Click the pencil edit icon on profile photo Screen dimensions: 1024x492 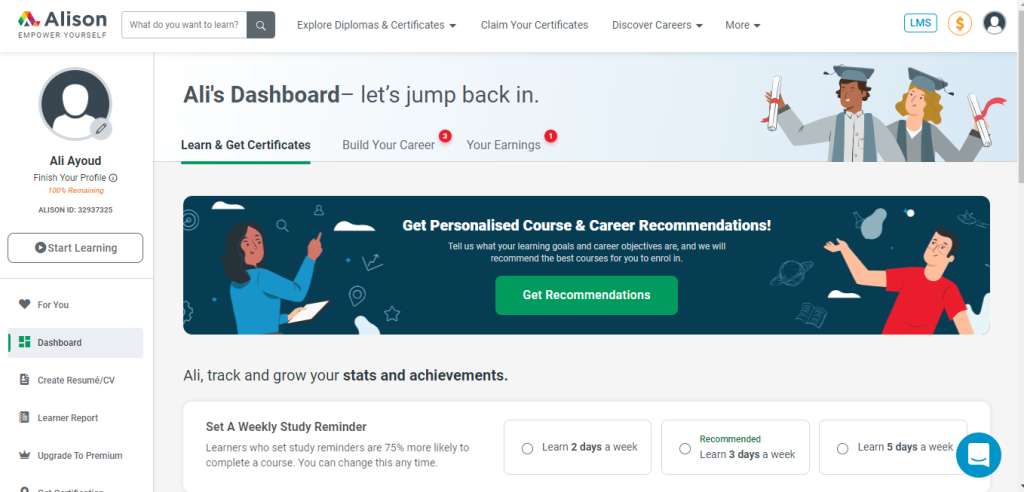coord(101,129)
